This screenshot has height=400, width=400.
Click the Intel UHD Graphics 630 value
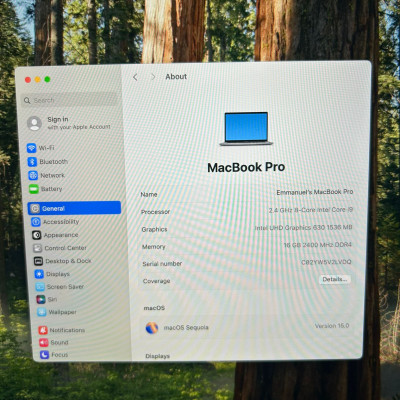303,228
